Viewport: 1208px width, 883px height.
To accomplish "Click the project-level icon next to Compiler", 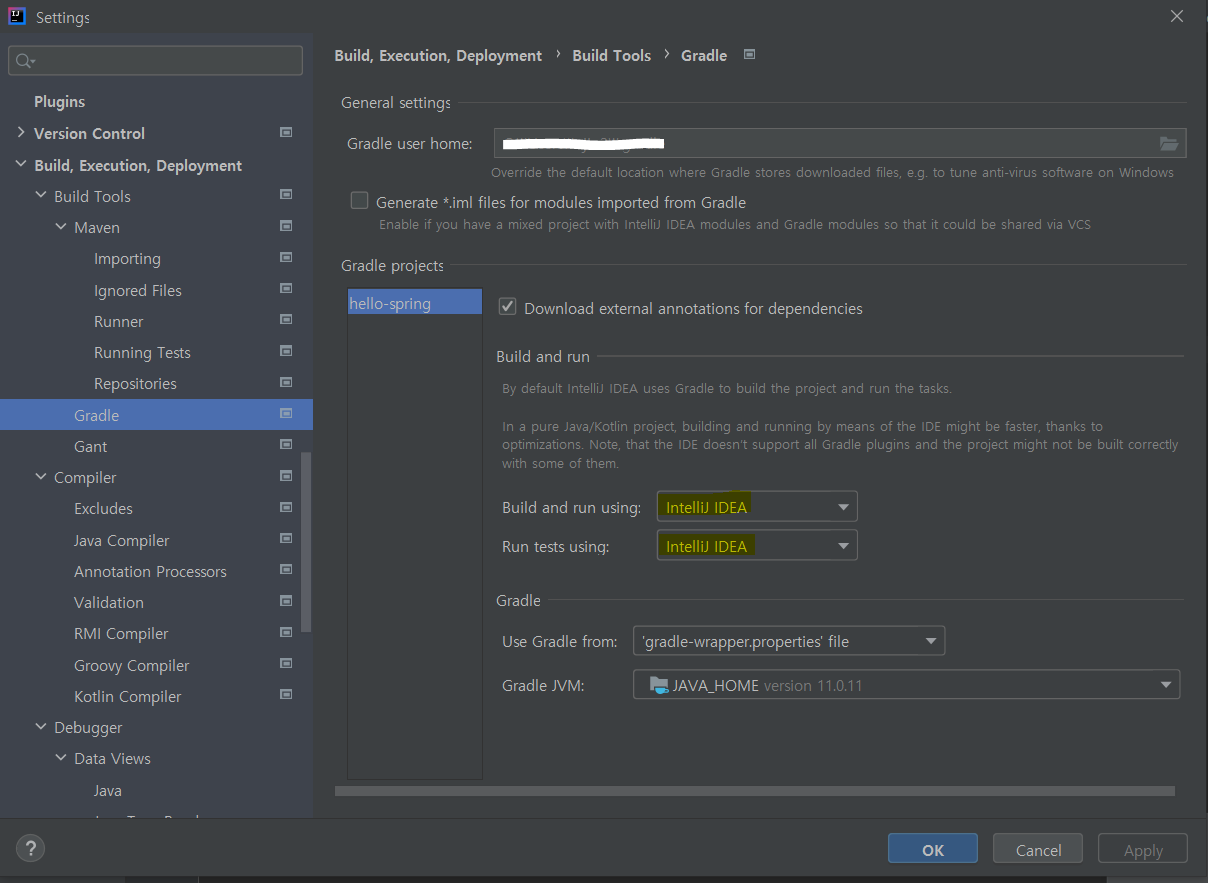I will click(x=286, y=476).
